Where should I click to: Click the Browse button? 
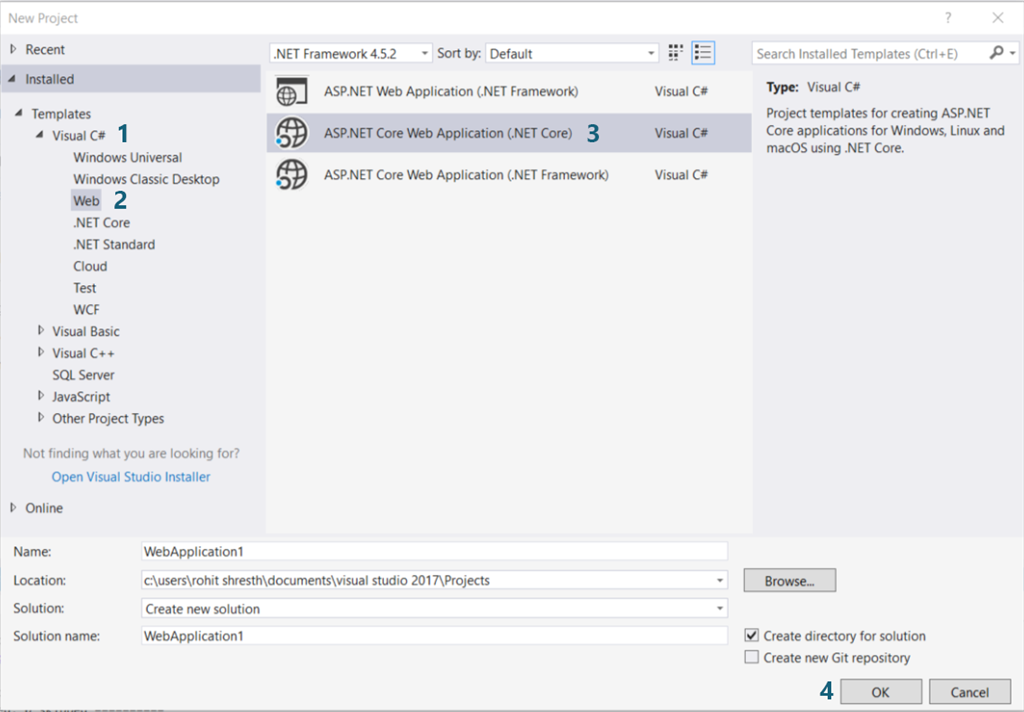[789, 580]
